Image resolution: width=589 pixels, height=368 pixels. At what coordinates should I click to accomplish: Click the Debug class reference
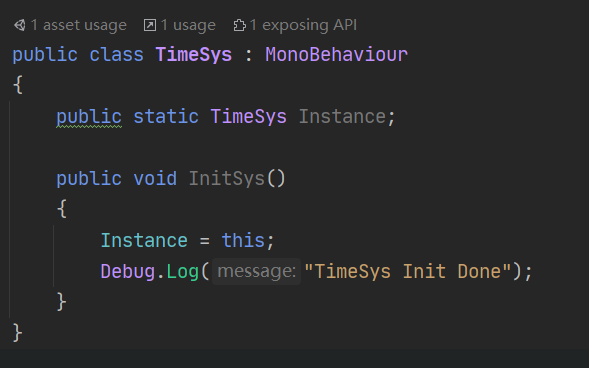pyautogui.click(x=128, y=272)
